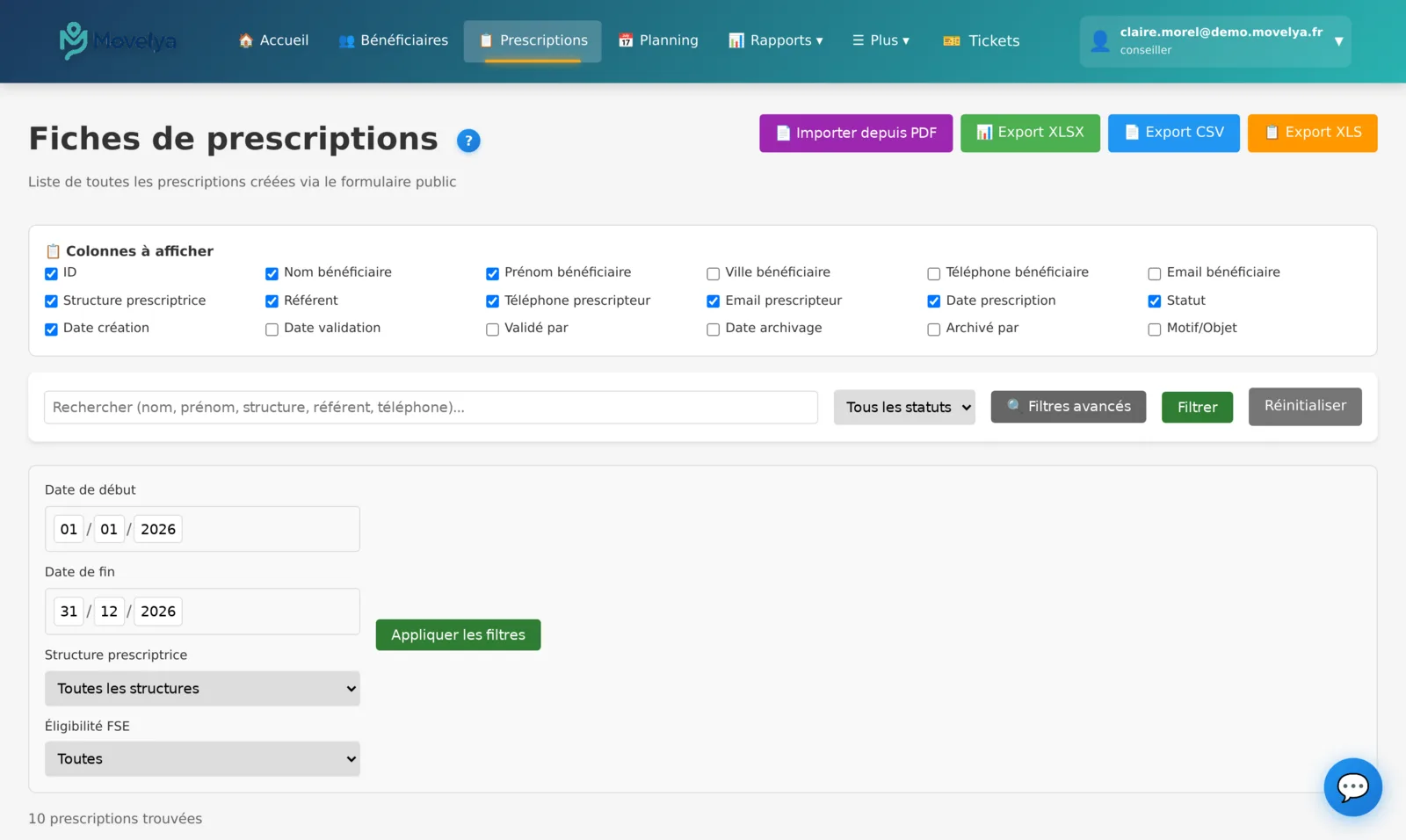Image resolution: width=1406 pixels, height=840 pixels.
Task: Select year field in Date de fin
Action: coord(158,611)
